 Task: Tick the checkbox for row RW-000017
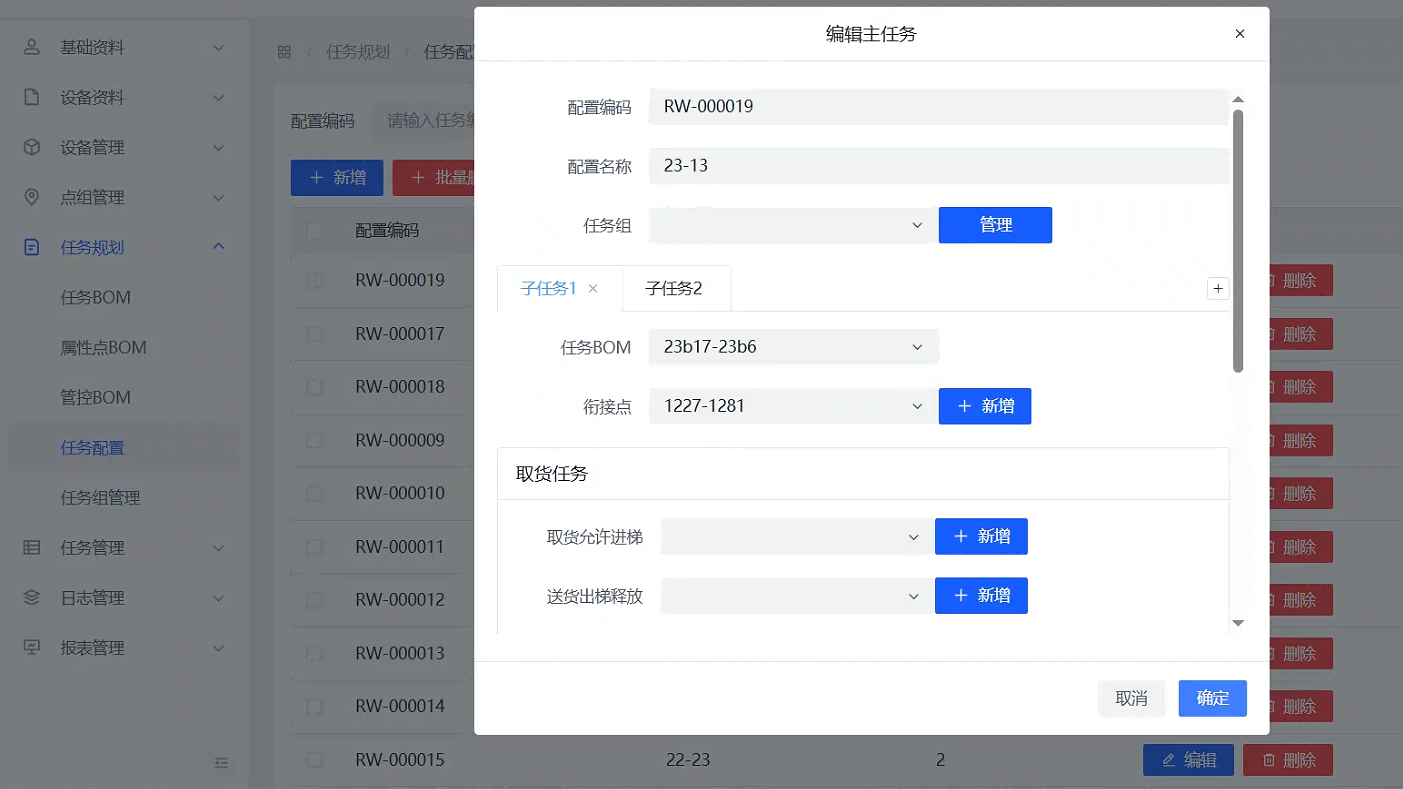pos(314,334)
